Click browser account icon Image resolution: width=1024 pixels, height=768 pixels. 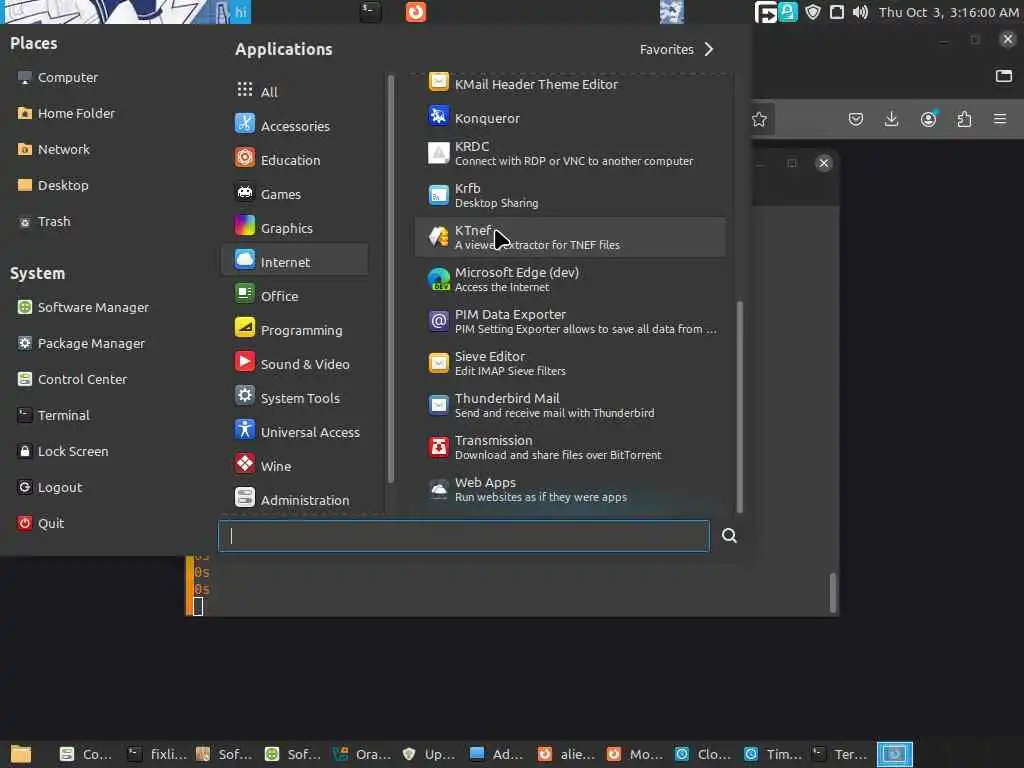click(x=928, y=119)
